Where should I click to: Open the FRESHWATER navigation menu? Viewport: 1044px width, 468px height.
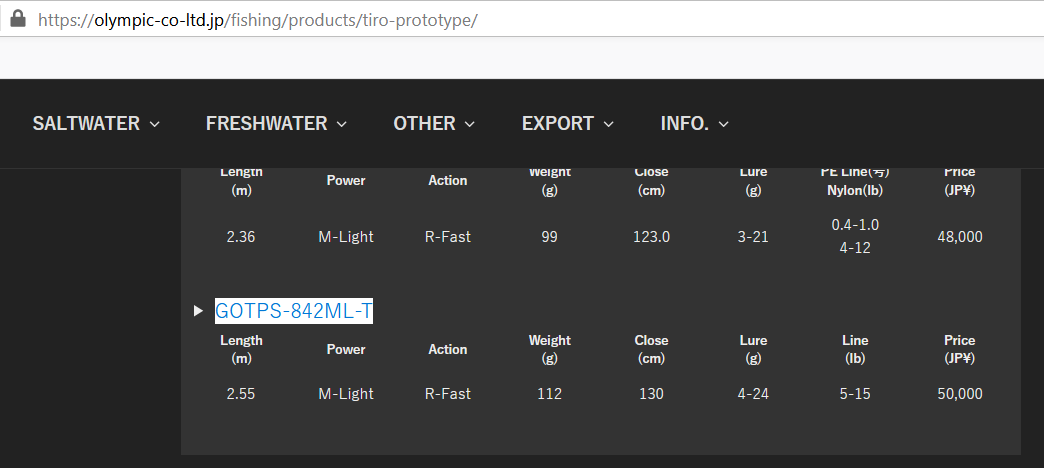coord(266,124)
